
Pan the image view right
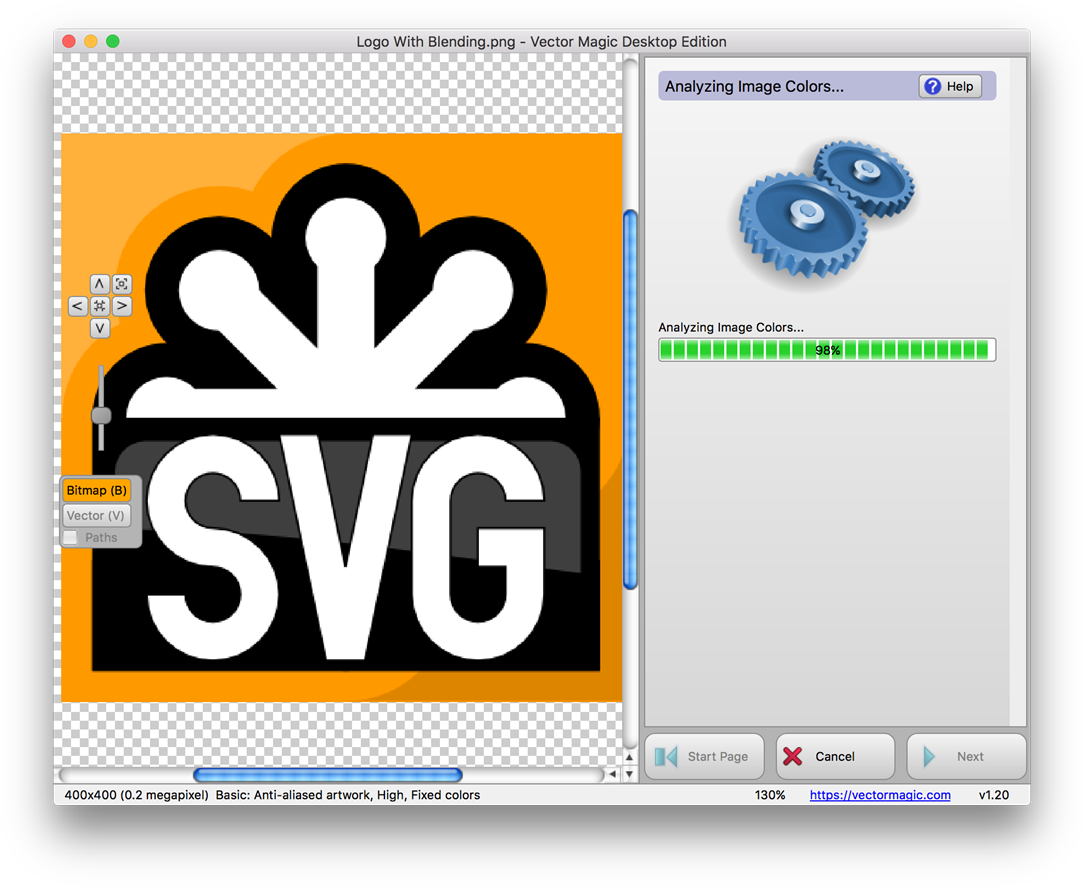point(122,306)
